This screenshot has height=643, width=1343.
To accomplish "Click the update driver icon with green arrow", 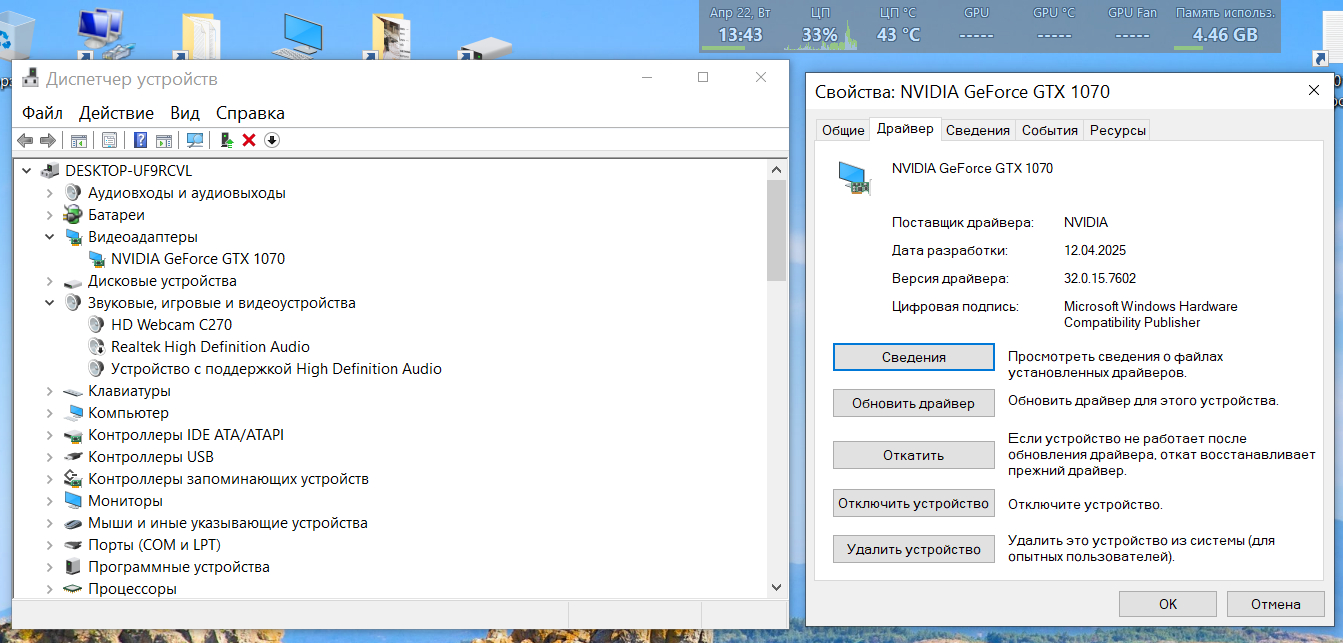I will [227, 140].
